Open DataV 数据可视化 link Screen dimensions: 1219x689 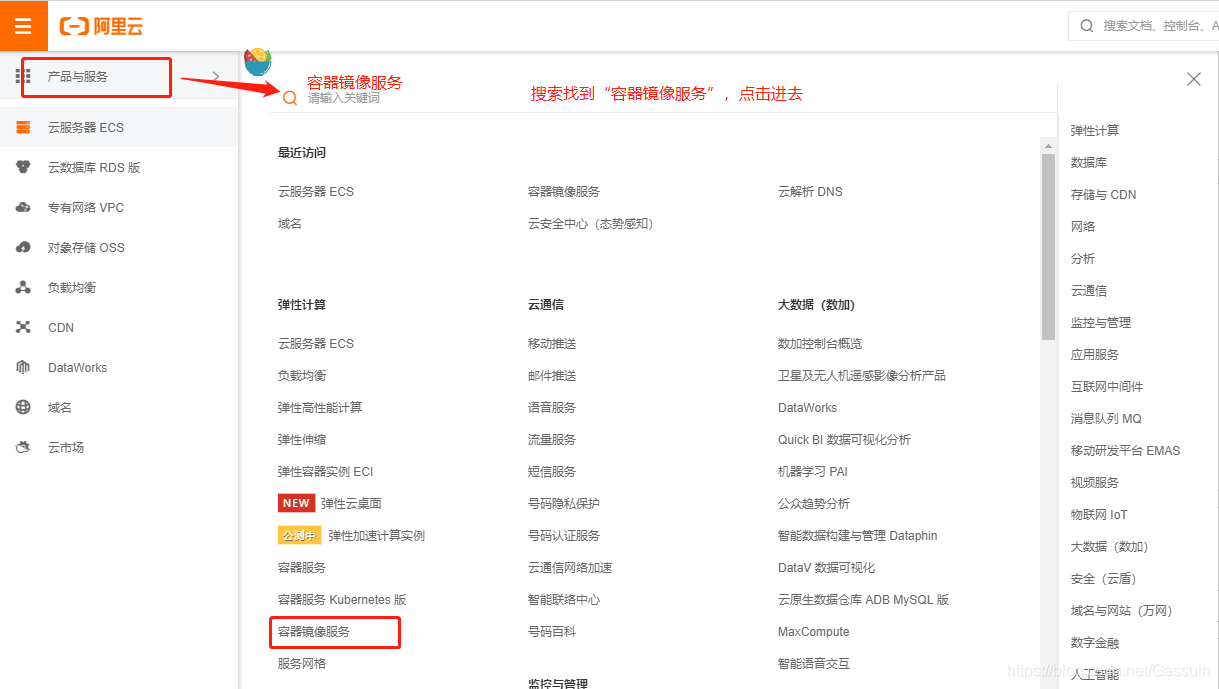tap(826, 568)
